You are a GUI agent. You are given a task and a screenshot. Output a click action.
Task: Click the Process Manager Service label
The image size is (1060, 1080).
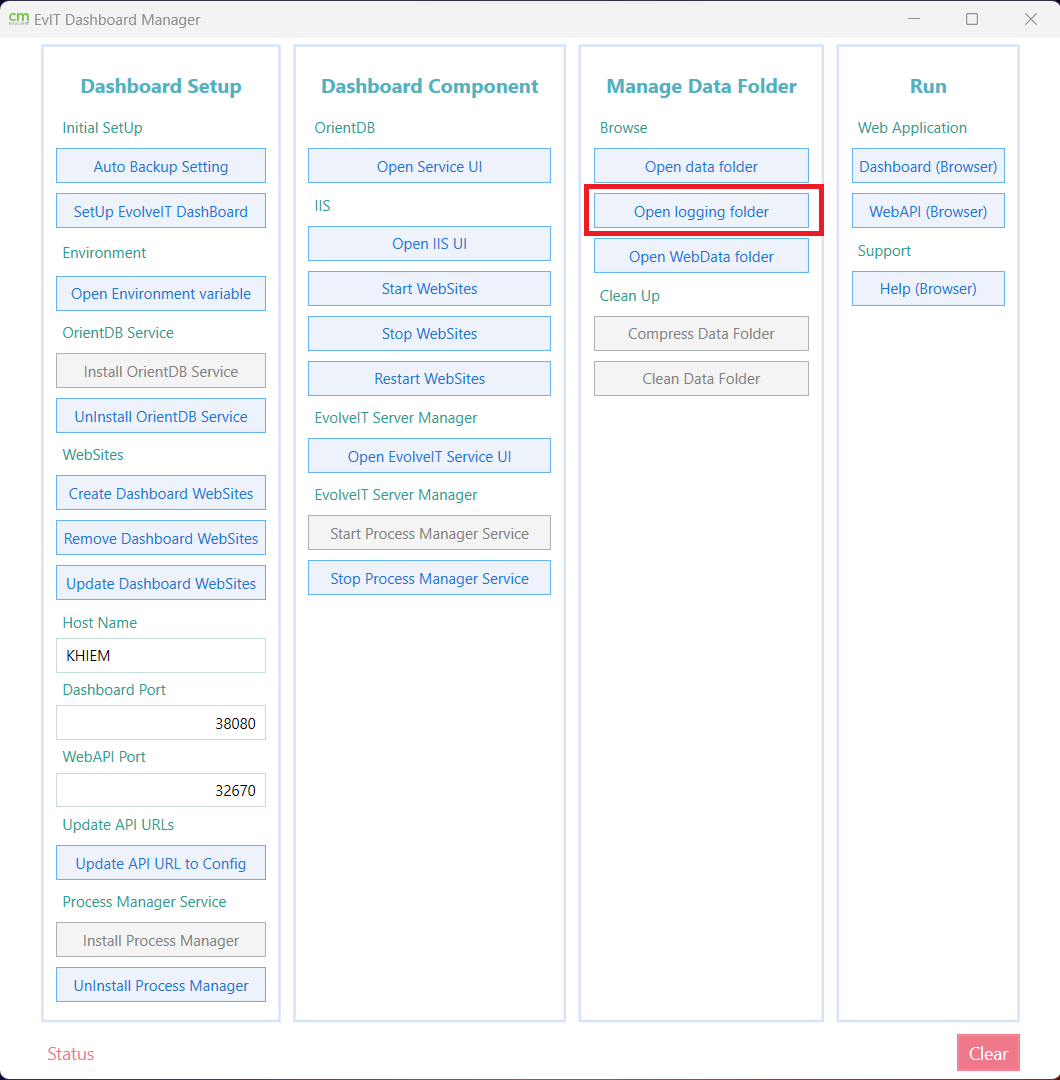coord(144,902)
